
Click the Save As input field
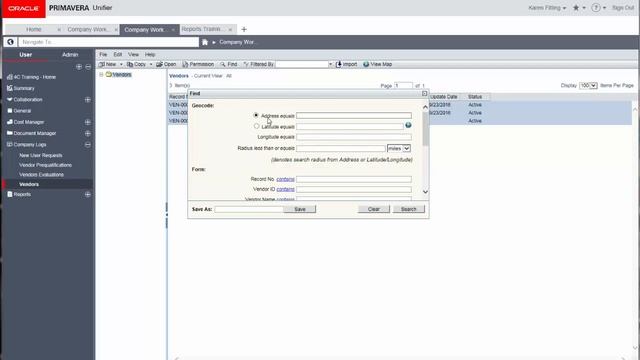pos(249,209)
